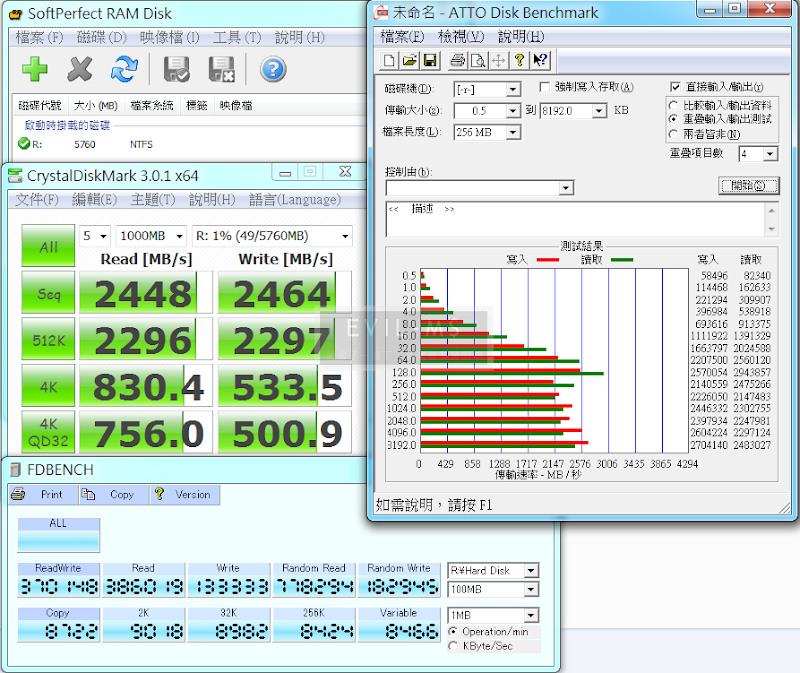Click the green 讀取 legend swatch

point(622,260)
